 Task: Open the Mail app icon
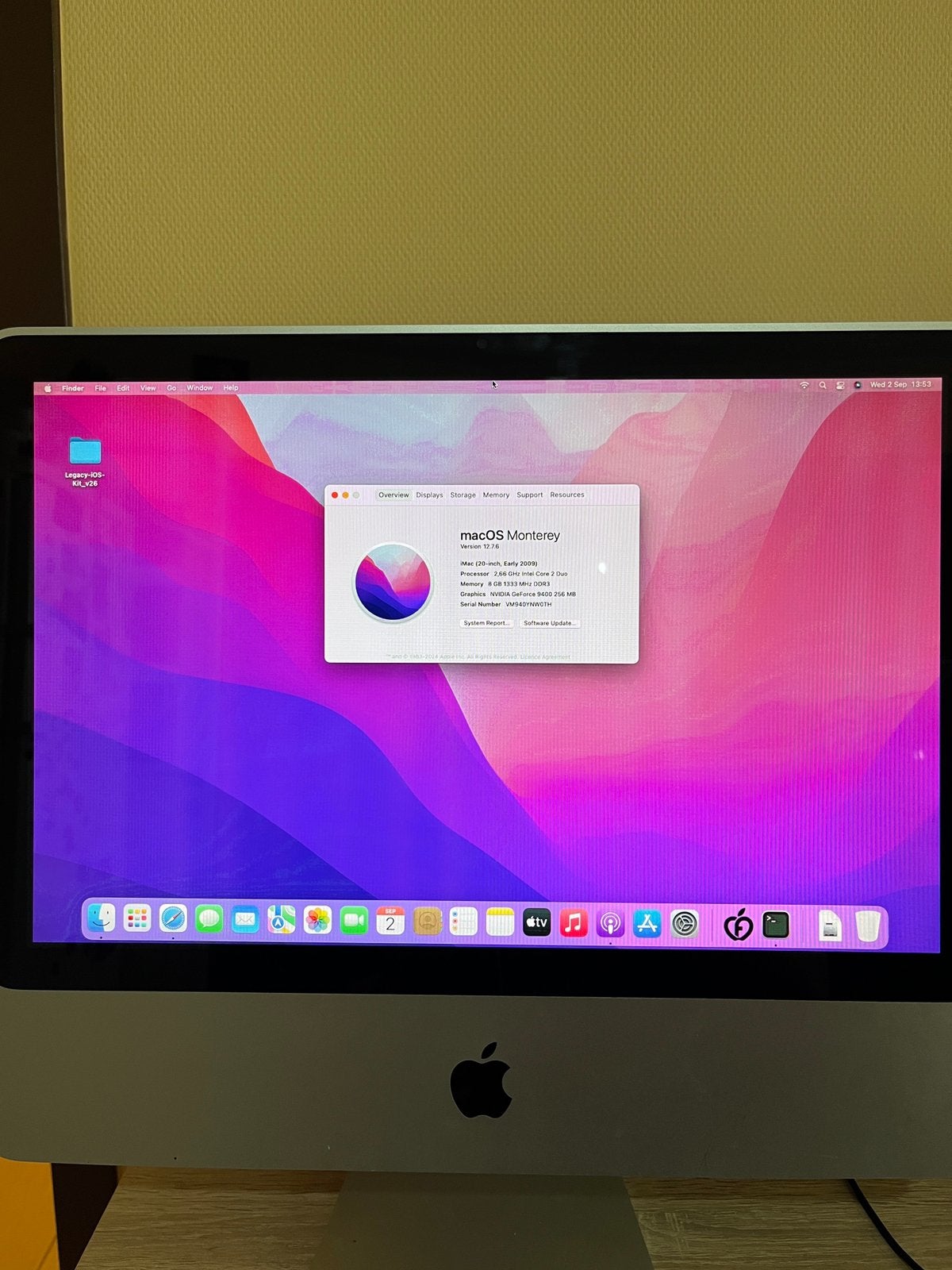(x=245, y=921)
